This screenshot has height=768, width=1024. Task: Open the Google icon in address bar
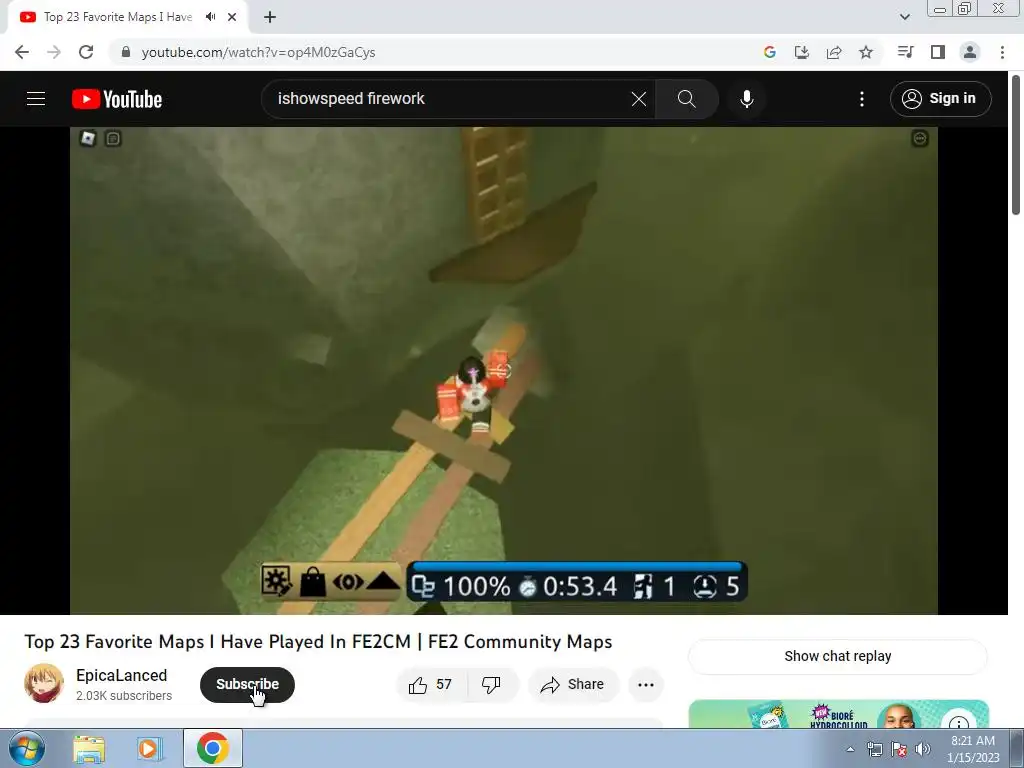coord(770,52)
